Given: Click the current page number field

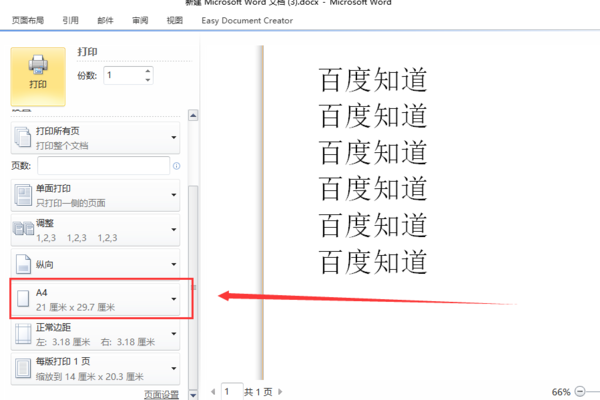Looking at the screenshot, I should pos(232,391).
